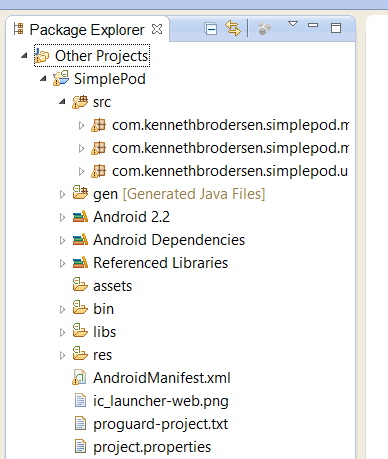
Task: Close the Package Explorer tab
Action: 157,29
